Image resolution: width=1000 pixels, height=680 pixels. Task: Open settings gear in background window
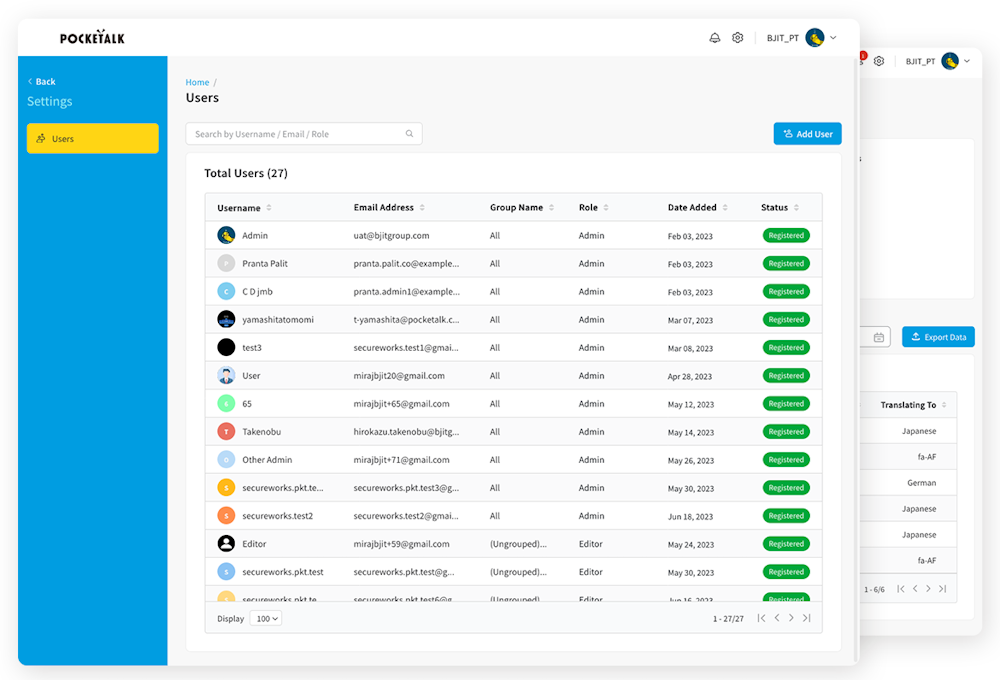[879, 61]
